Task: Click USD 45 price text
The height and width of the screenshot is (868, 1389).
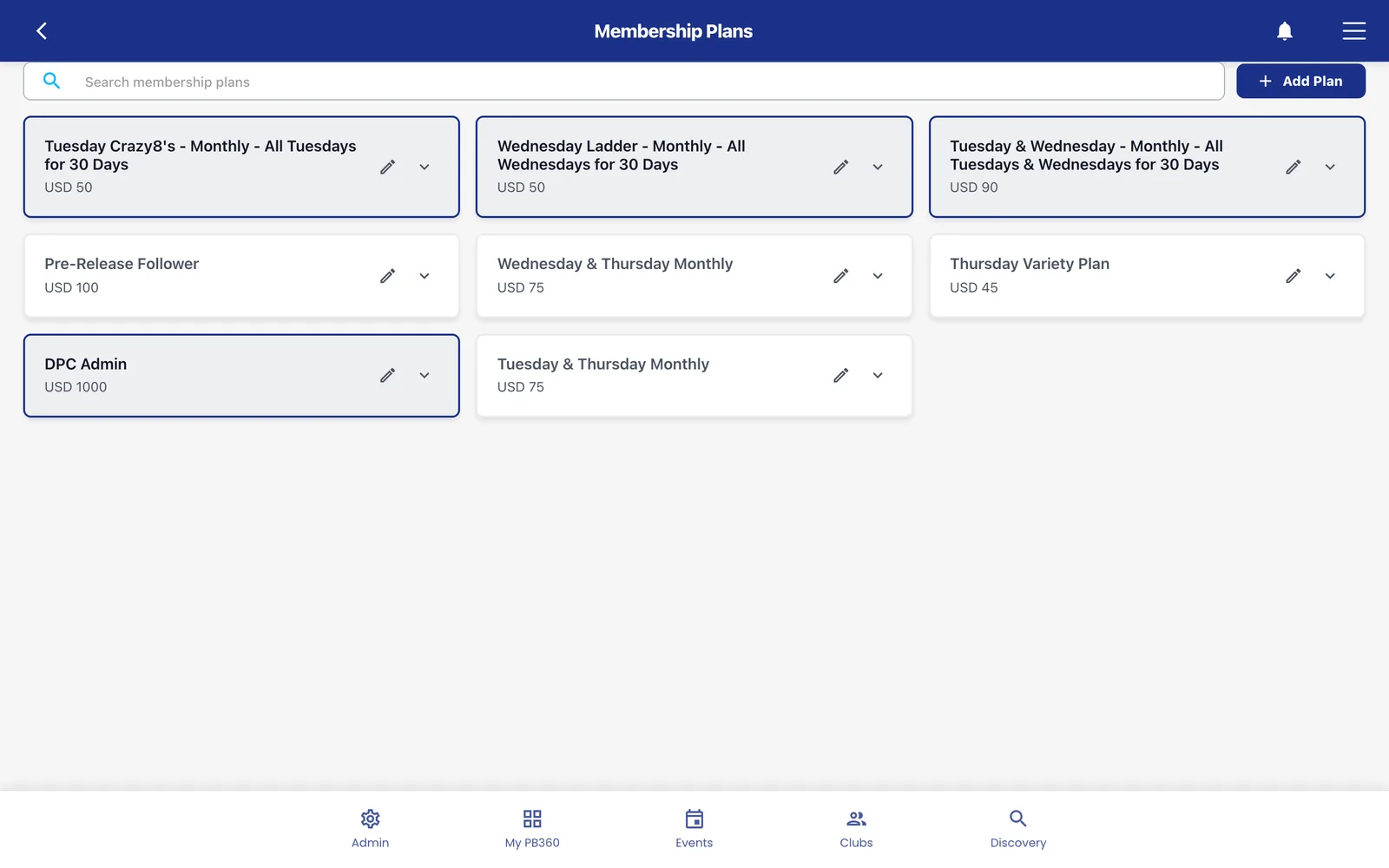Action: coord(973,287)
